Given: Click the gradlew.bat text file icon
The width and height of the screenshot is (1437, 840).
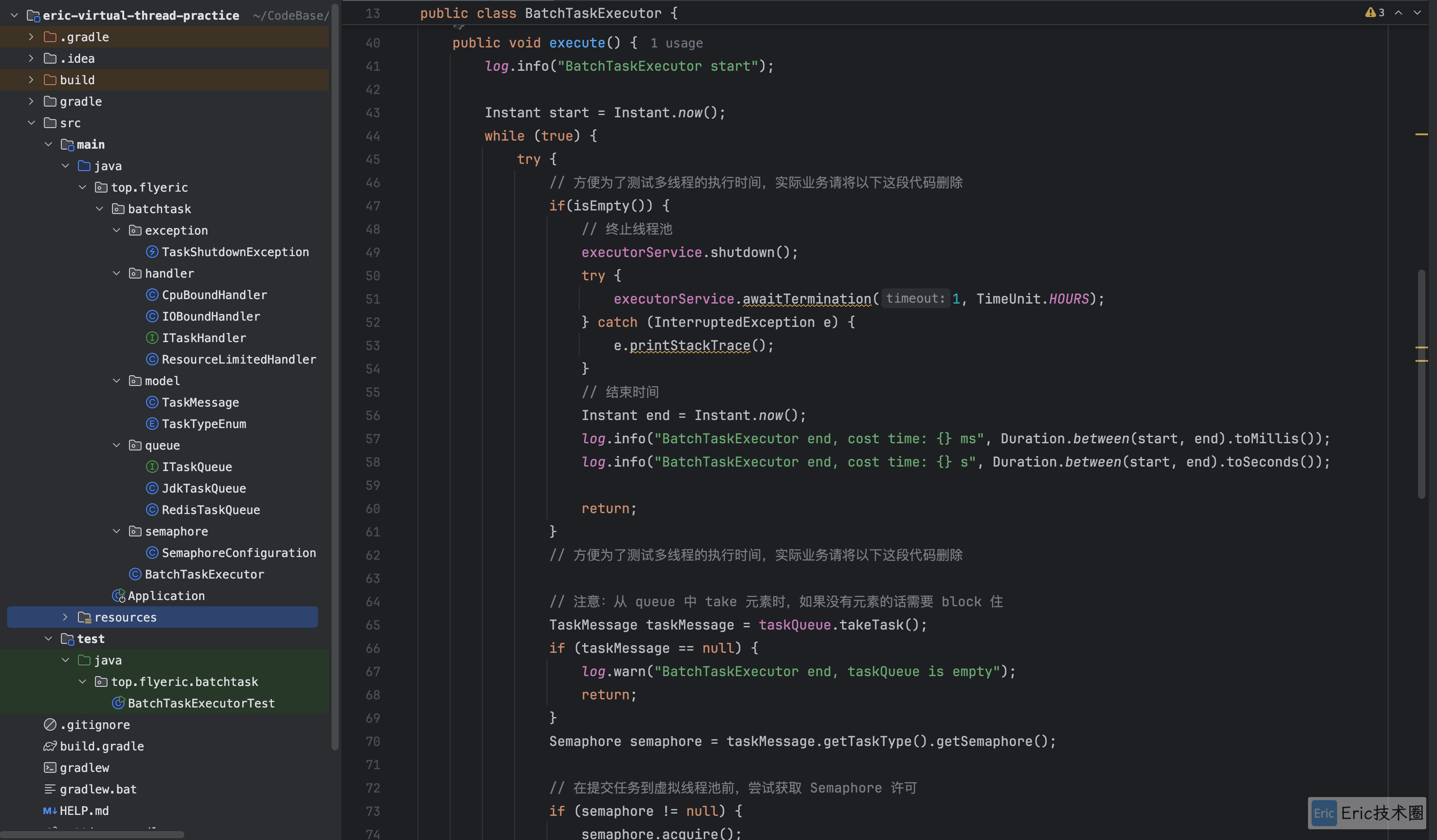Looking at the screenshot, I should coord(50,789).
